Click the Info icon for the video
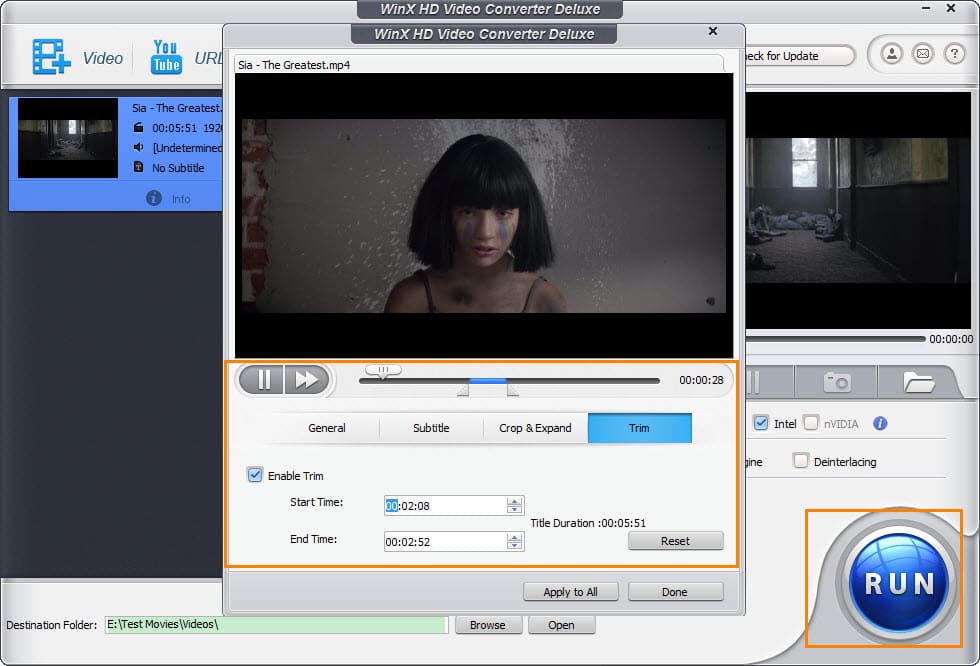Viewport: 980px width, 666px height. (154, 198)
